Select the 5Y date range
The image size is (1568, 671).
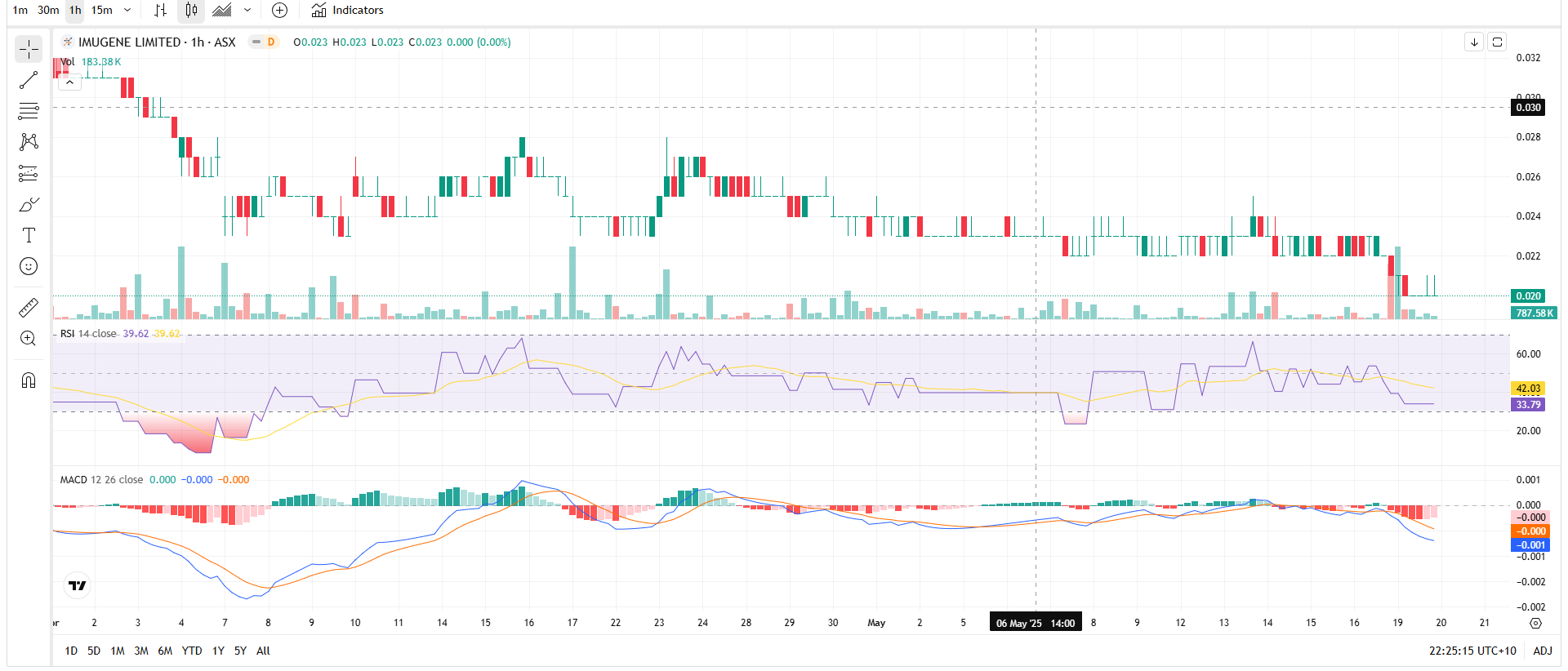(240, 651)
